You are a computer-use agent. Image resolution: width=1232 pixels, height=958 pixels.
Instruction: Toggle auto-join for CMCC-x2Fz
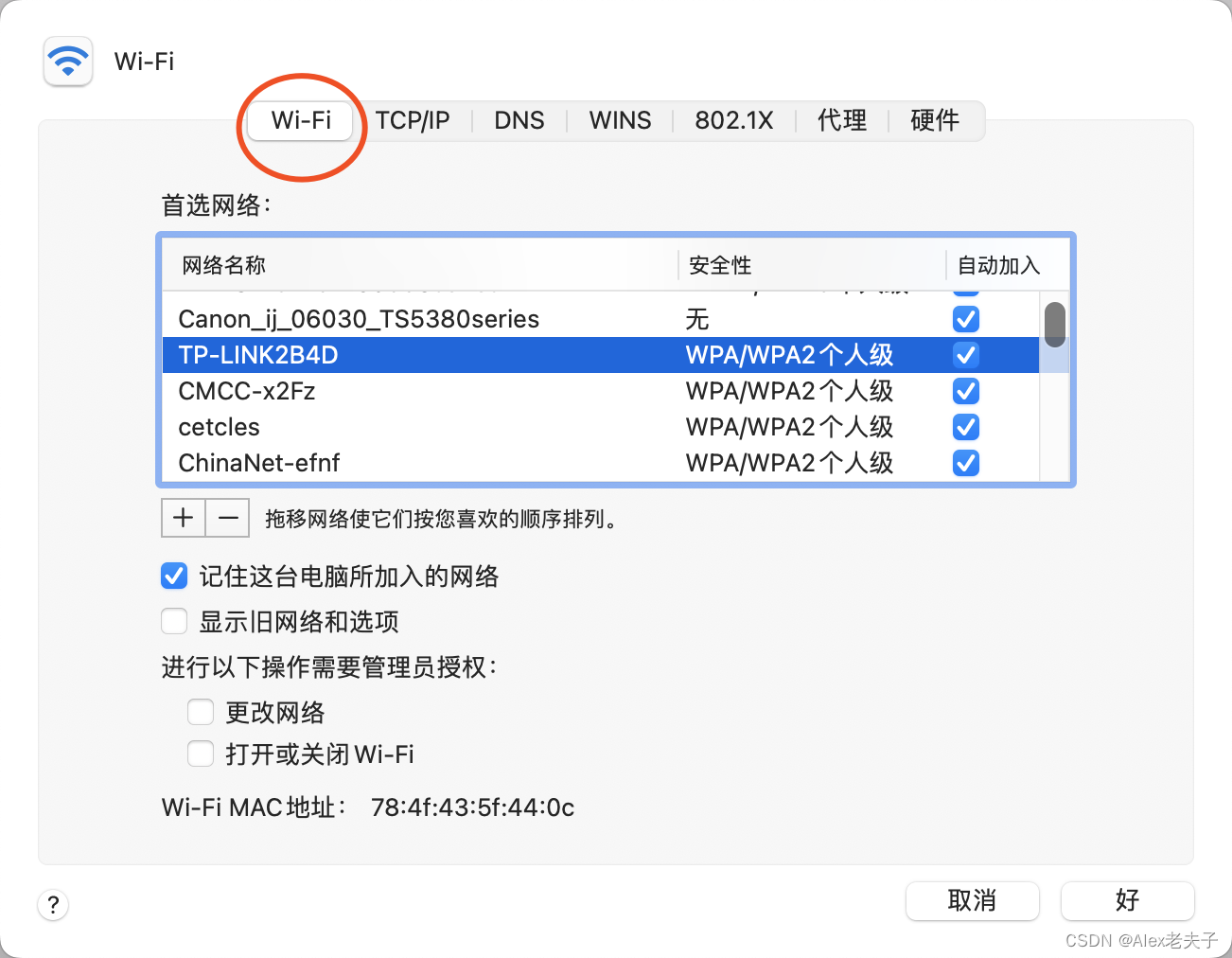(x=966, y=391)
